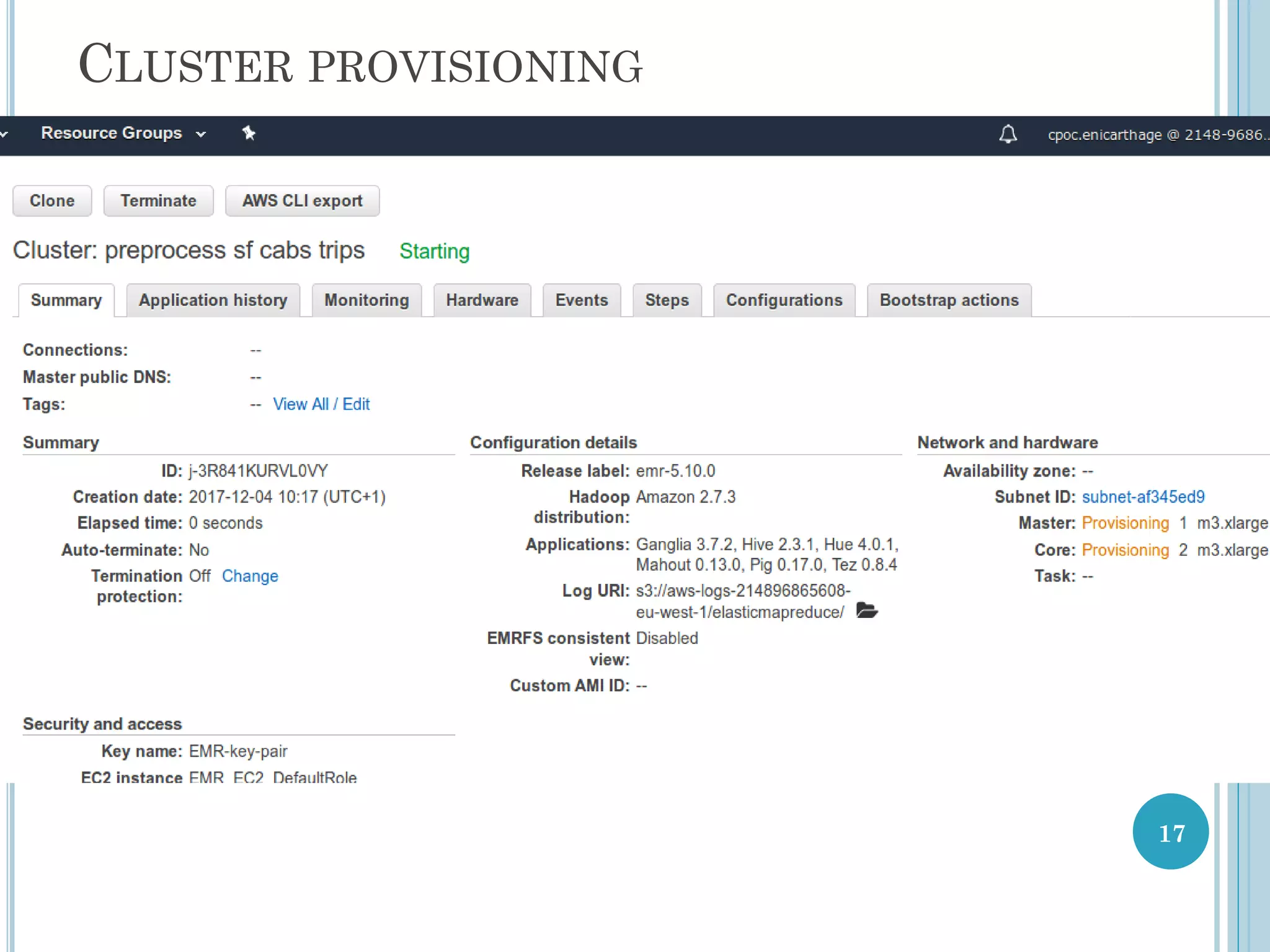Open the Events tab
This screenshot has width=1270, height=952.
pos(582,300)
